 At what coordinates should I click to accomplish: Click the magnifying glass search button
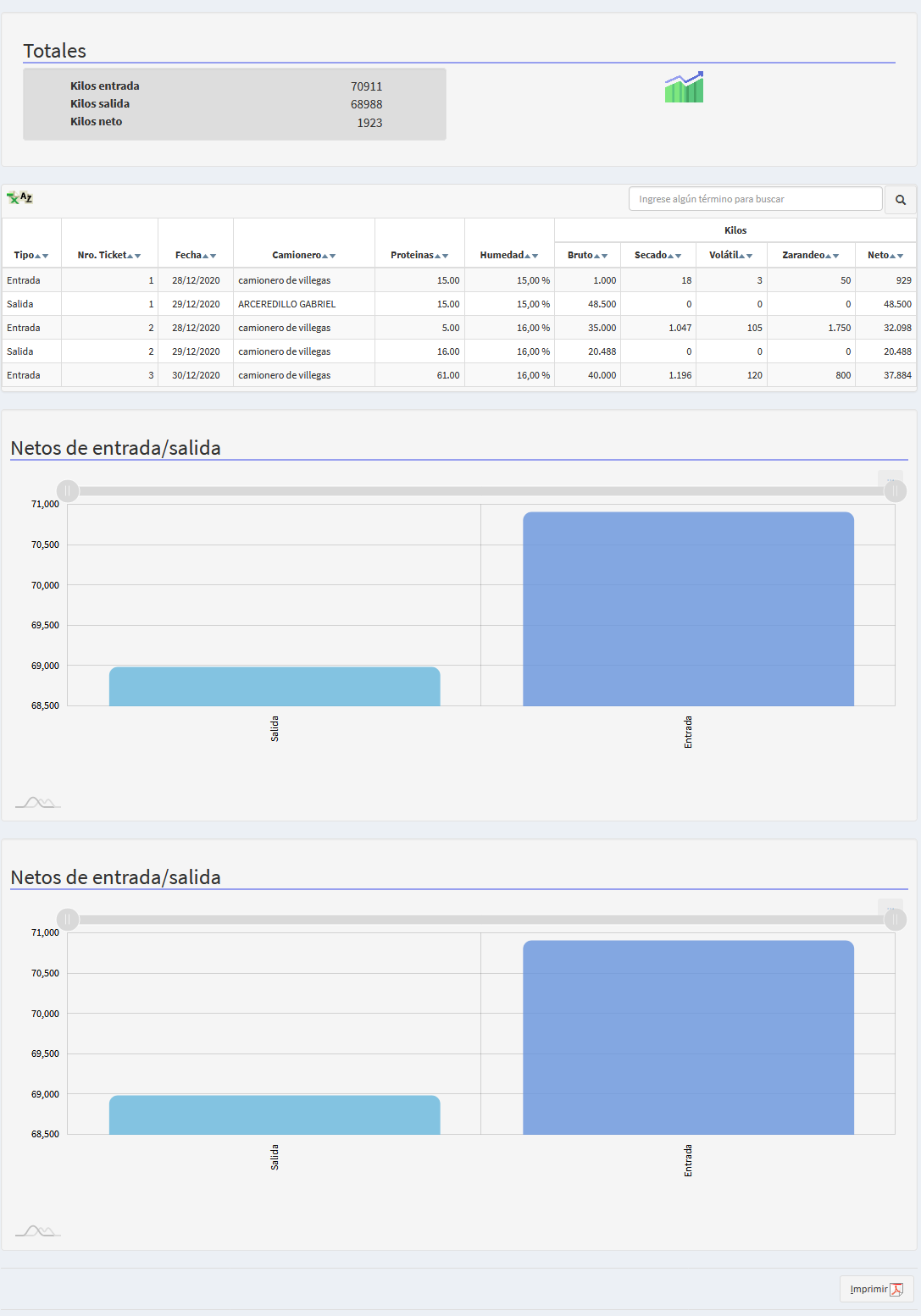pos(900,200)
